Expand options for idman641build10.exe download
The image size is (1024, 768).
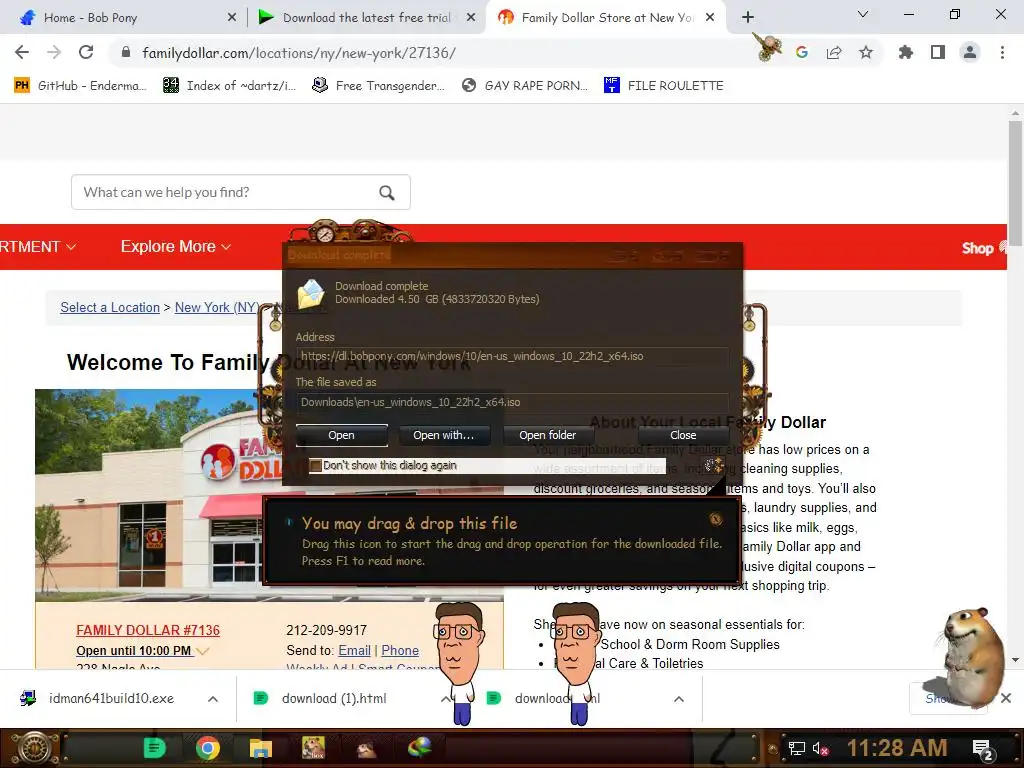click(213, 699)
